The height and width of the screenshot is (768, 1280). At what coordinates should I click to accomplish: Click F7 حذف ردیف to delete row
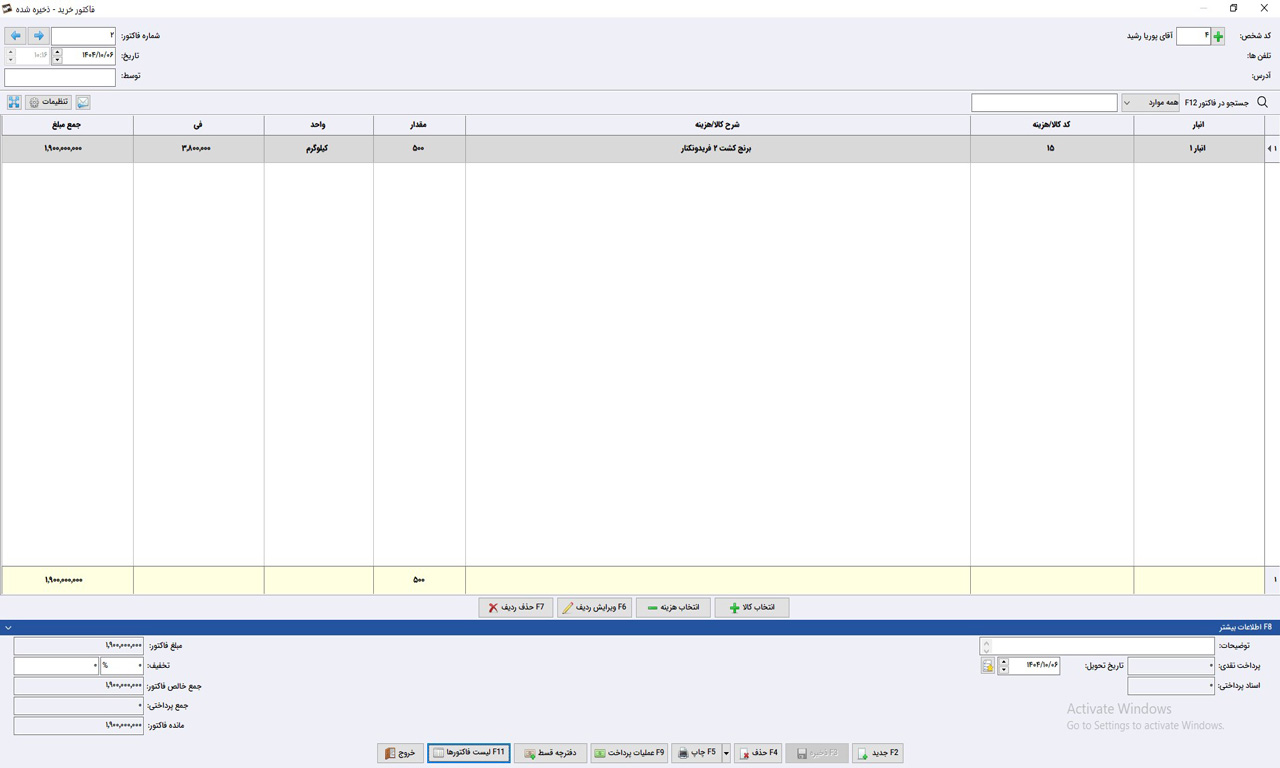click(x=516, y=607)
